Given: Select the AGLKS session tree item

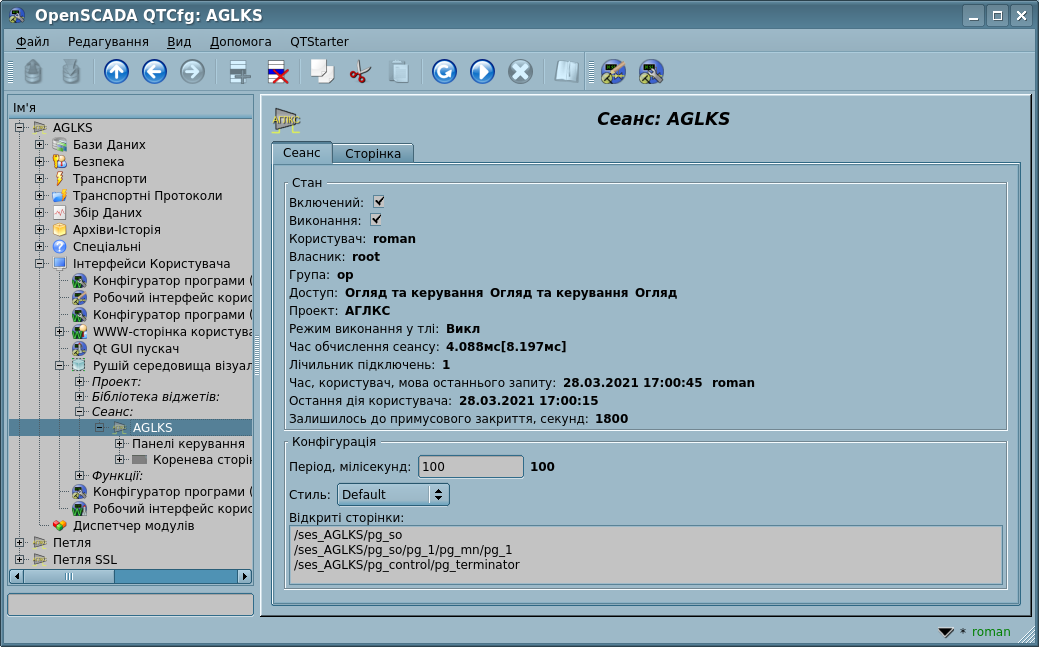Looking at the screenshot, I should [x=152, y=428].
